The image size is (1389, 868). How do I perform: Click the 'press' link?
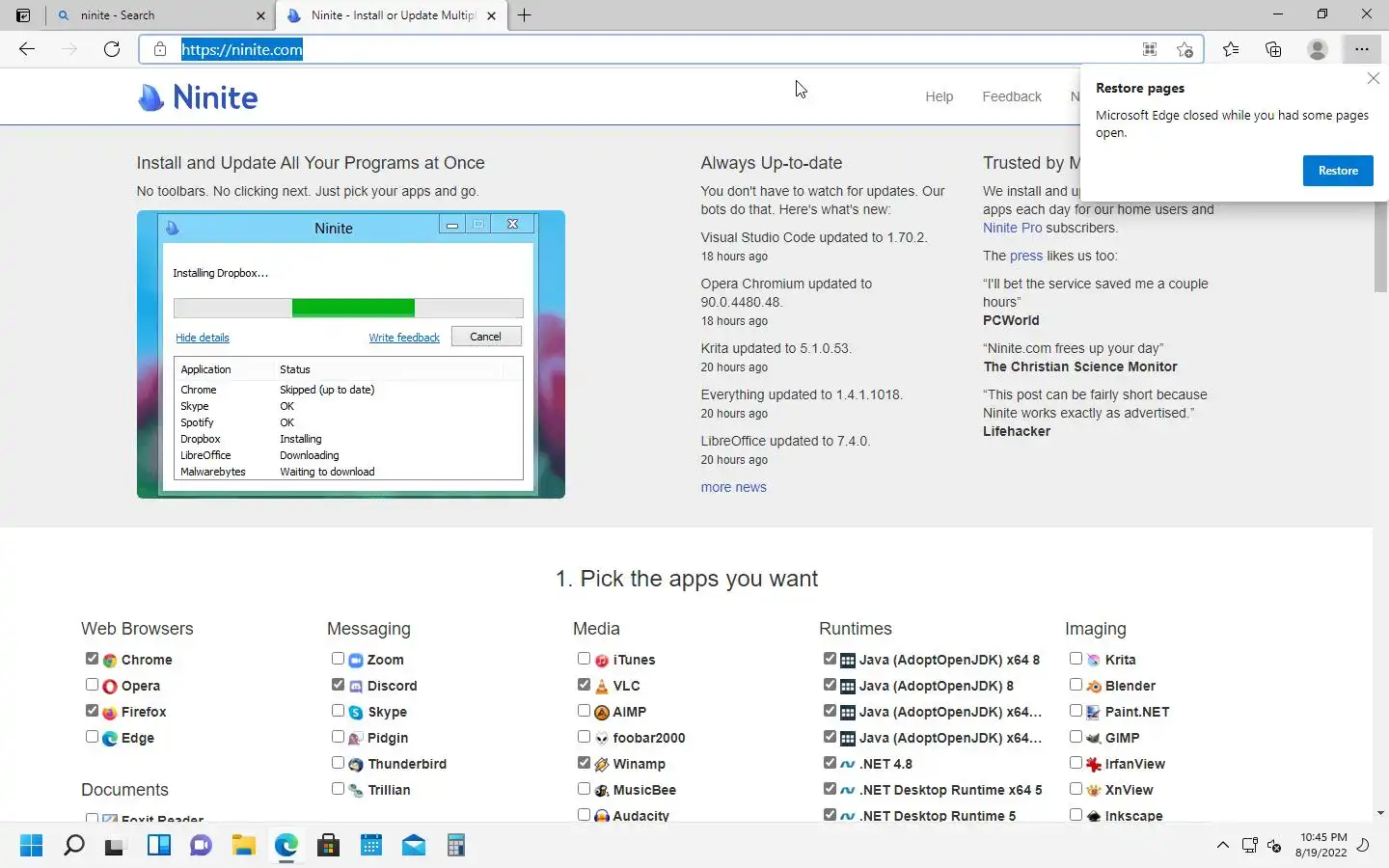(x=1026, y=256)
